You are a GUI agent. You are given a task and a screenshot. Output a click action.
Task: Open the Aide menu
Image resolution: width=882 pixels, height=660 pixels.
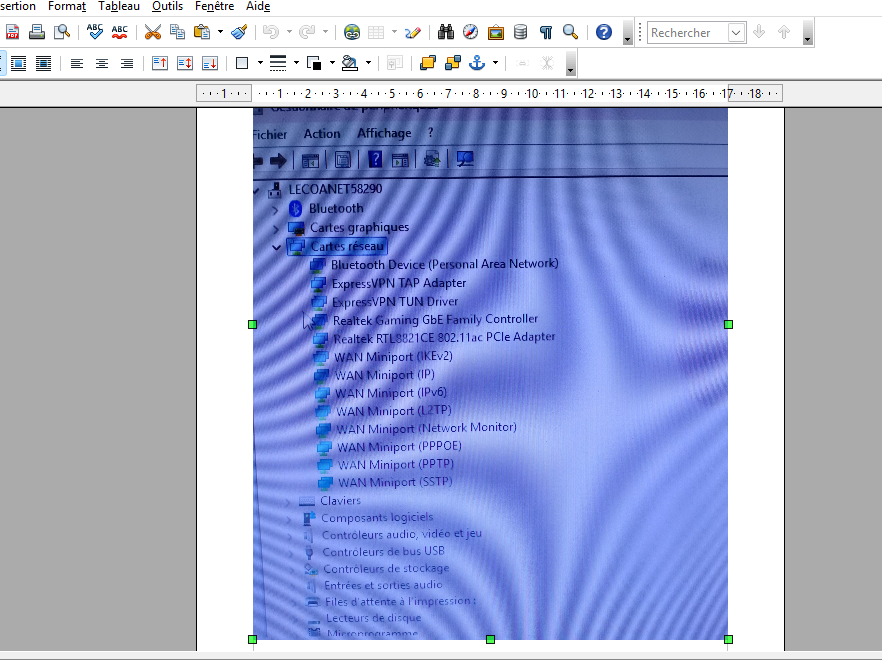click(x=258, y=6)
